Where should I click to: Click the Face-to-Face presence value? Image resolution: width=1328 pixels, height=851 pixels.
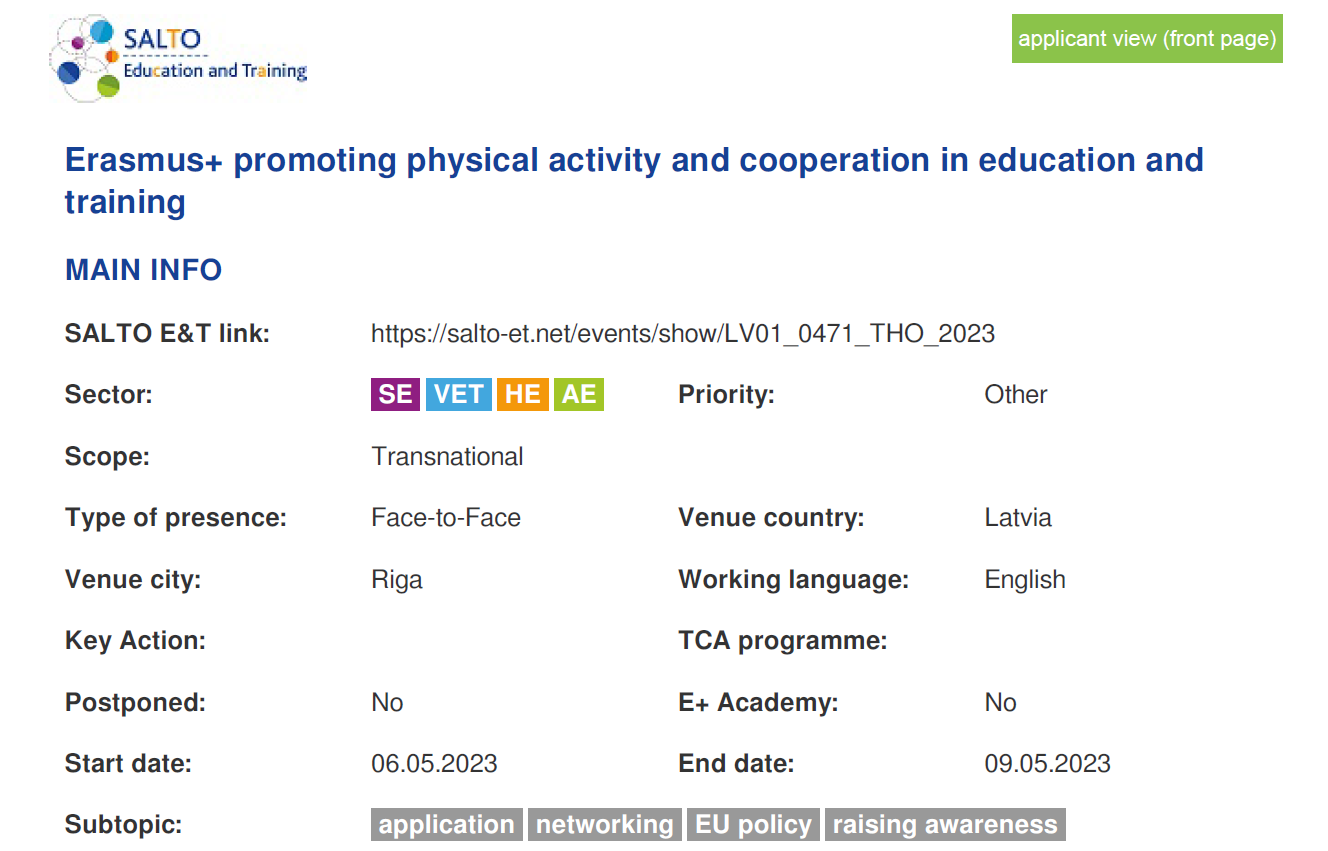446,518
